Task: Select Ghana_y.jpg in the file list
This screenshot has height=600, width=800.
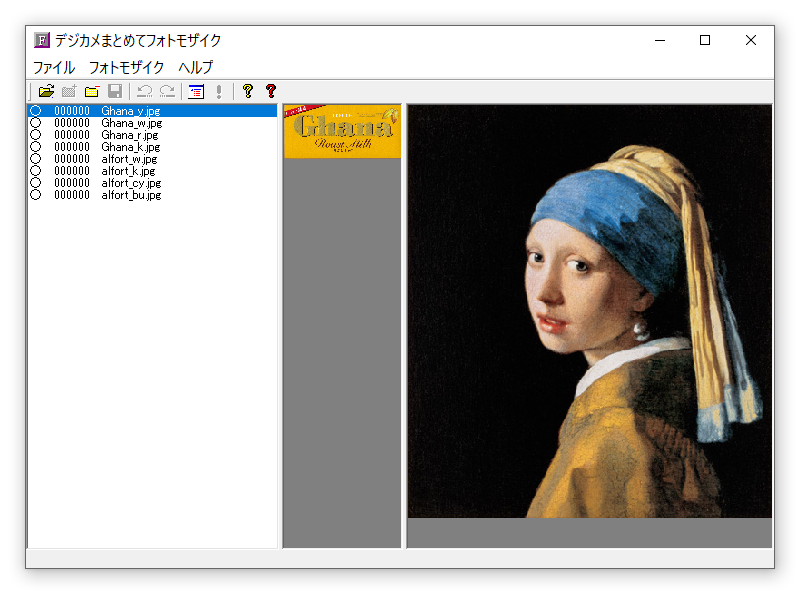Action: click(152, 111)
